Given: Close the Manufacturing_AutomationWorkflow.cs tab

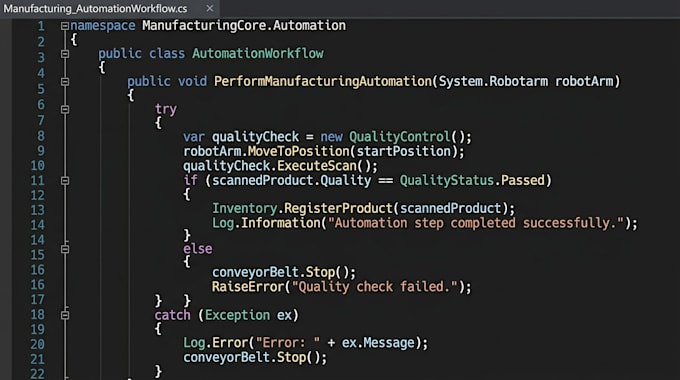Looking at the screenshot, I should (210, 8).
